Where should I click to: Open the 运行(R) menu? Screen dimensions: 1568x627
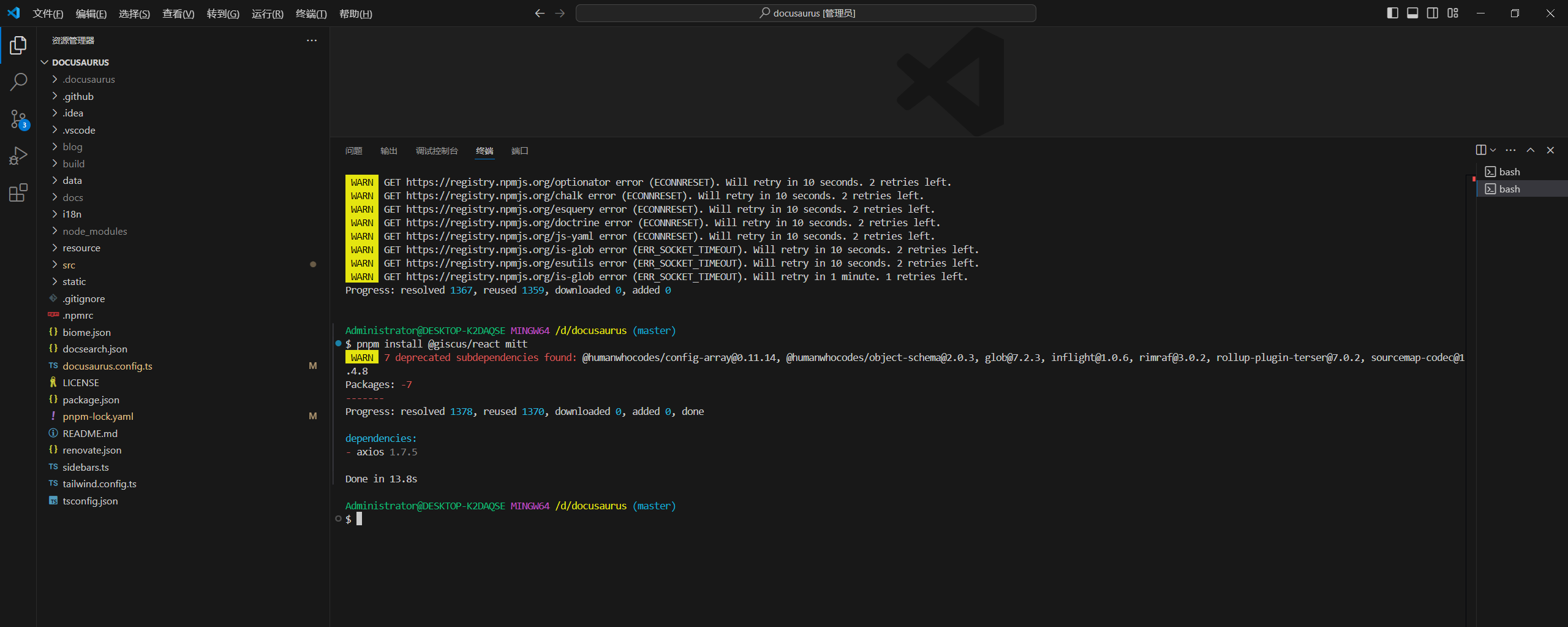[x=268, y=13]
